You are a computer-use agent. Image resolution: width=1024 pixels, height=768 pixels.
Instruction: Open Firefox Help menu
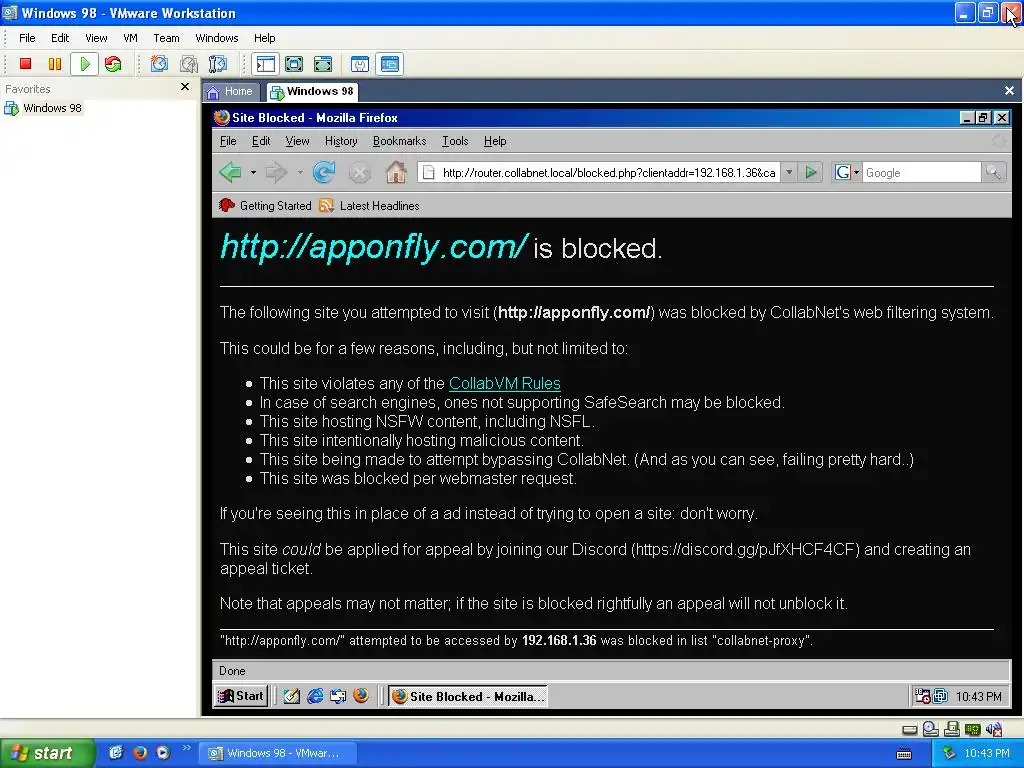[495, 141]
